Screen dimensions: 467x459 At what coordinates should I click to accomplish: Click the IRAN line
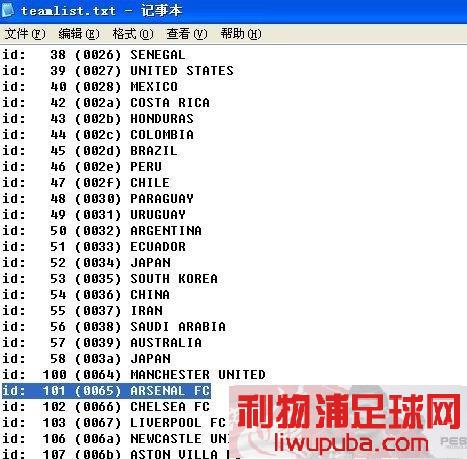[x=82, y=311]
